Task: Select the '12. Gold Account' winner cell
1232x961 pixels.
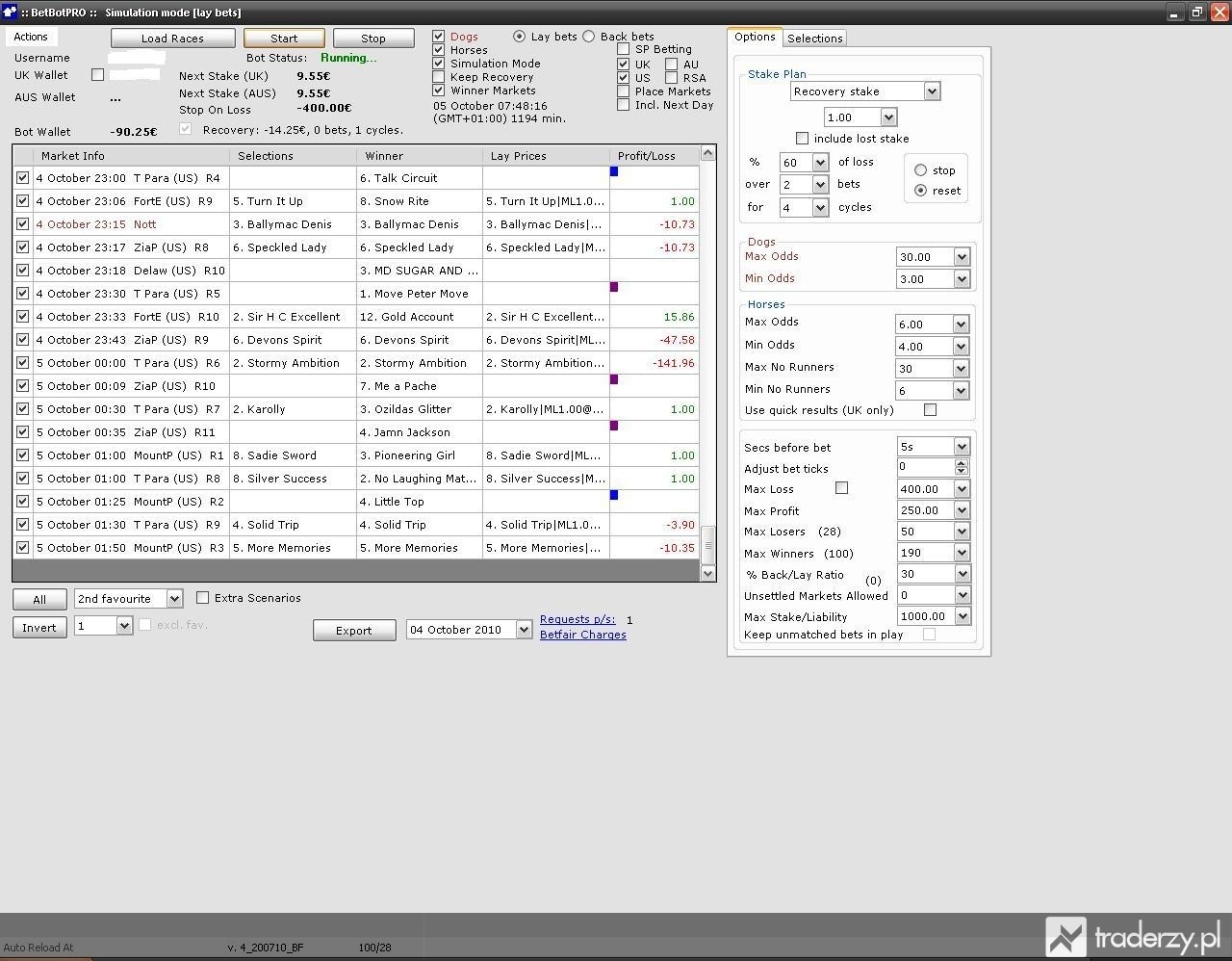Action: point(419,317)
